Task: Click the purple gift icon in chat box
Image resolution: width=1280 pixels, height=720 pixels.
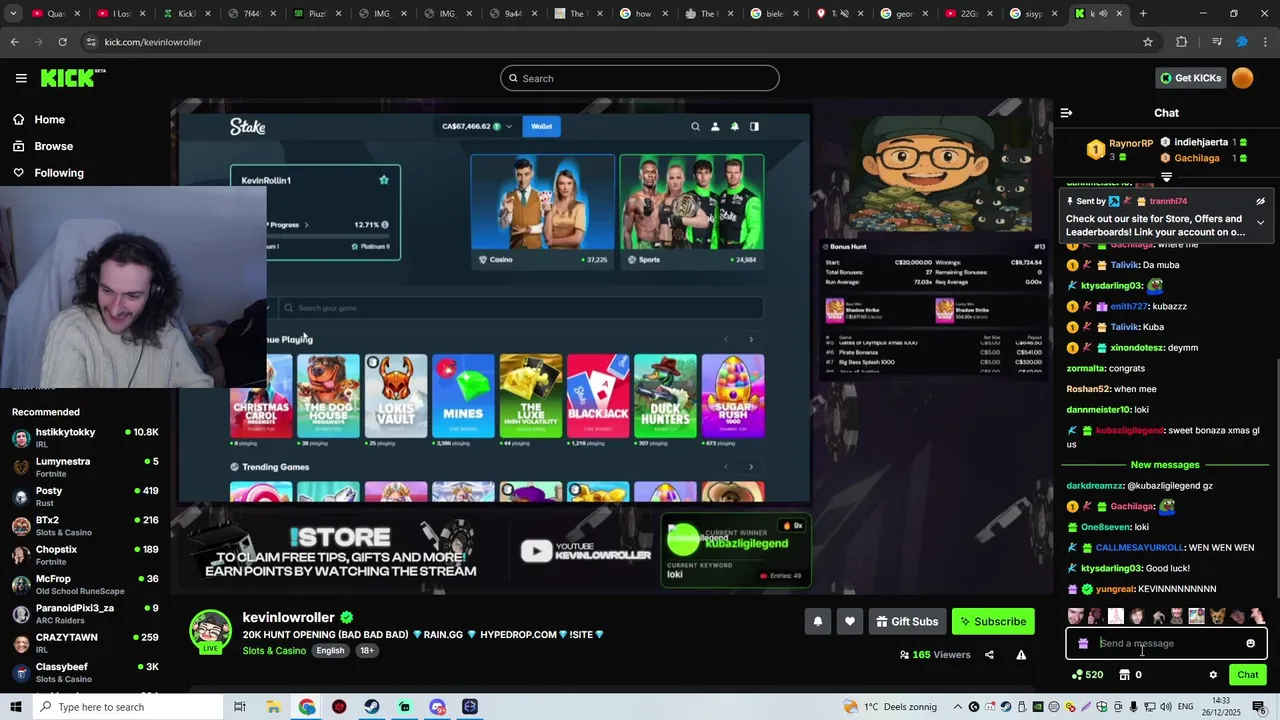Action: pyautogui.click(x=1083, y=643)
